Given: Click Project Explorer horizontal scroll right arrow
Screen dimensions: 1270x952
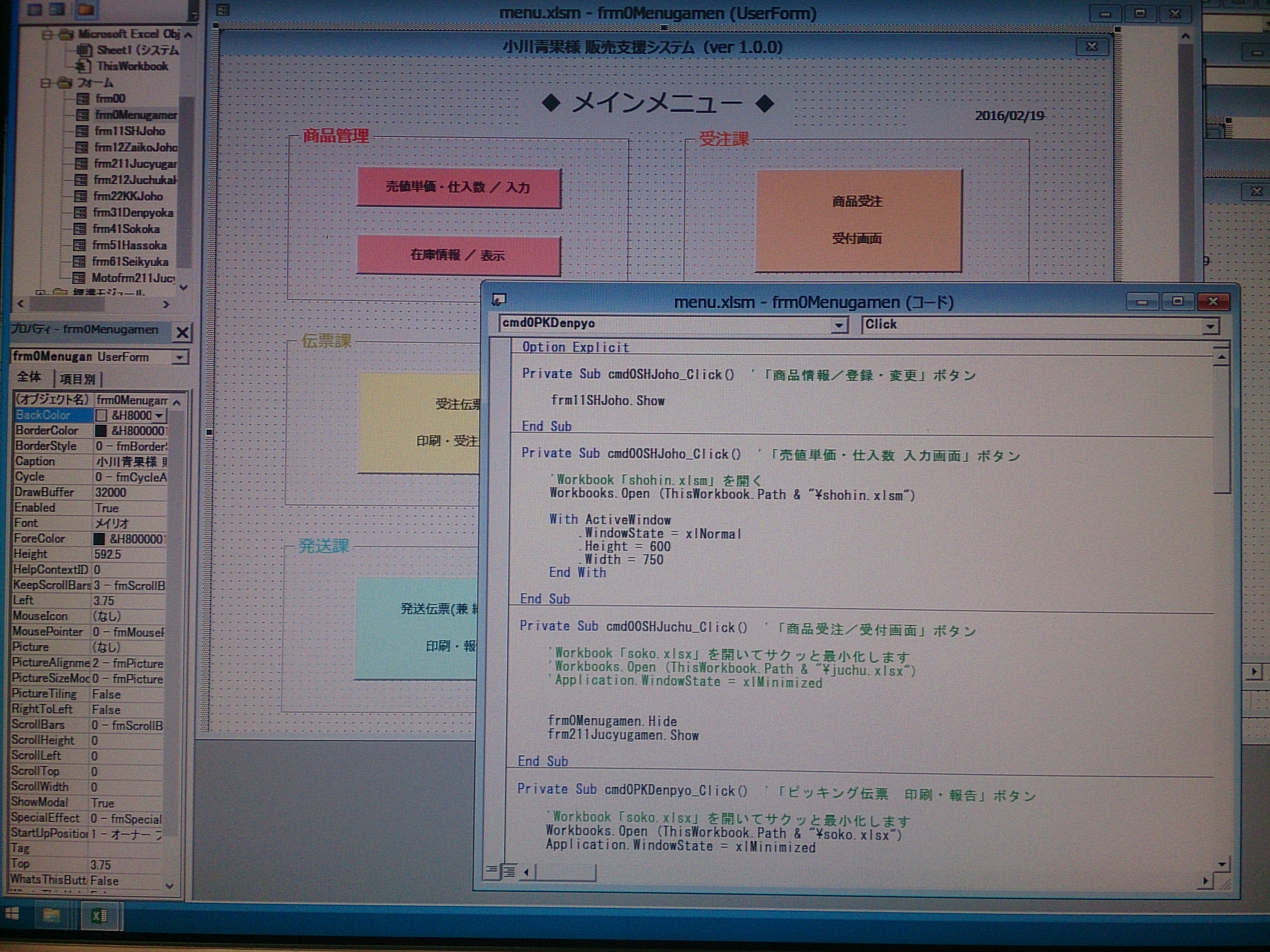Looking at the screenshot, I should tap(166, 304).
